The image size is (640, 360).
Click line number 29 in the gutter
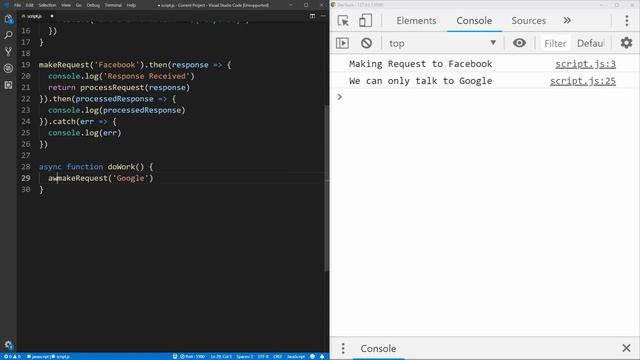[x=26, y=178]
